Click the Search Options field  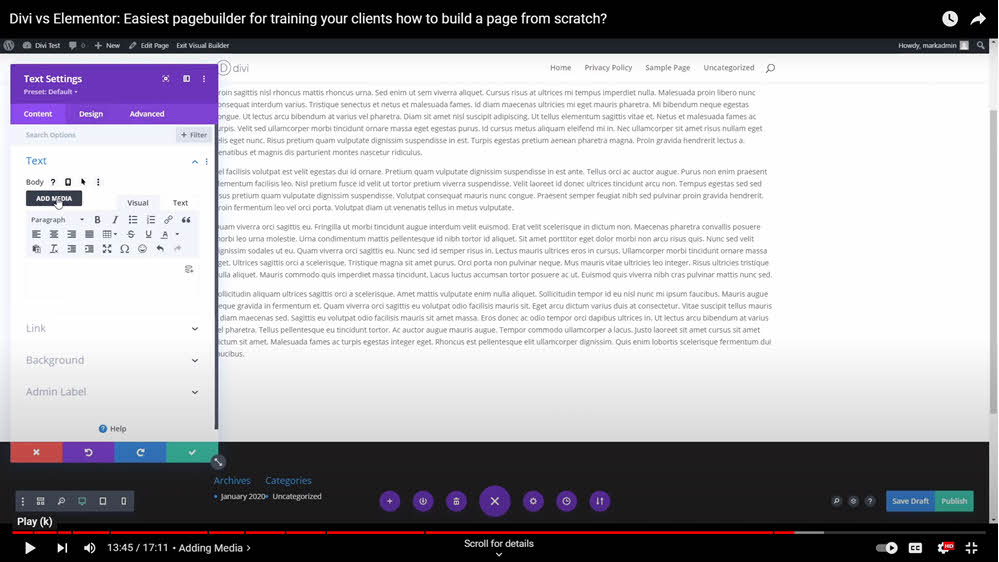95,135
